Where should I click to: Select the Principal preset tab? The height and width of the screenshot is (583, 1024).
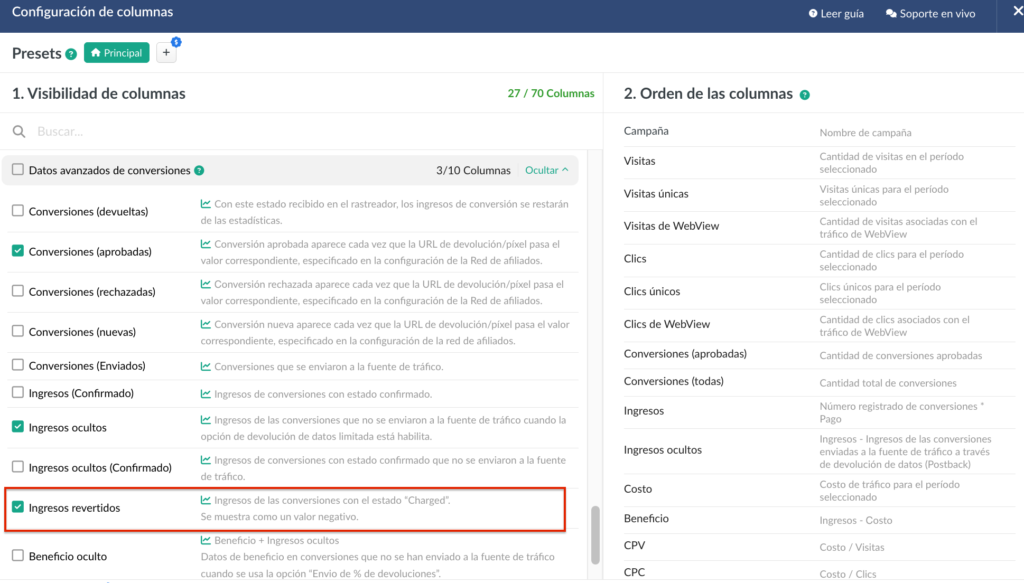[x=117, y=53]
